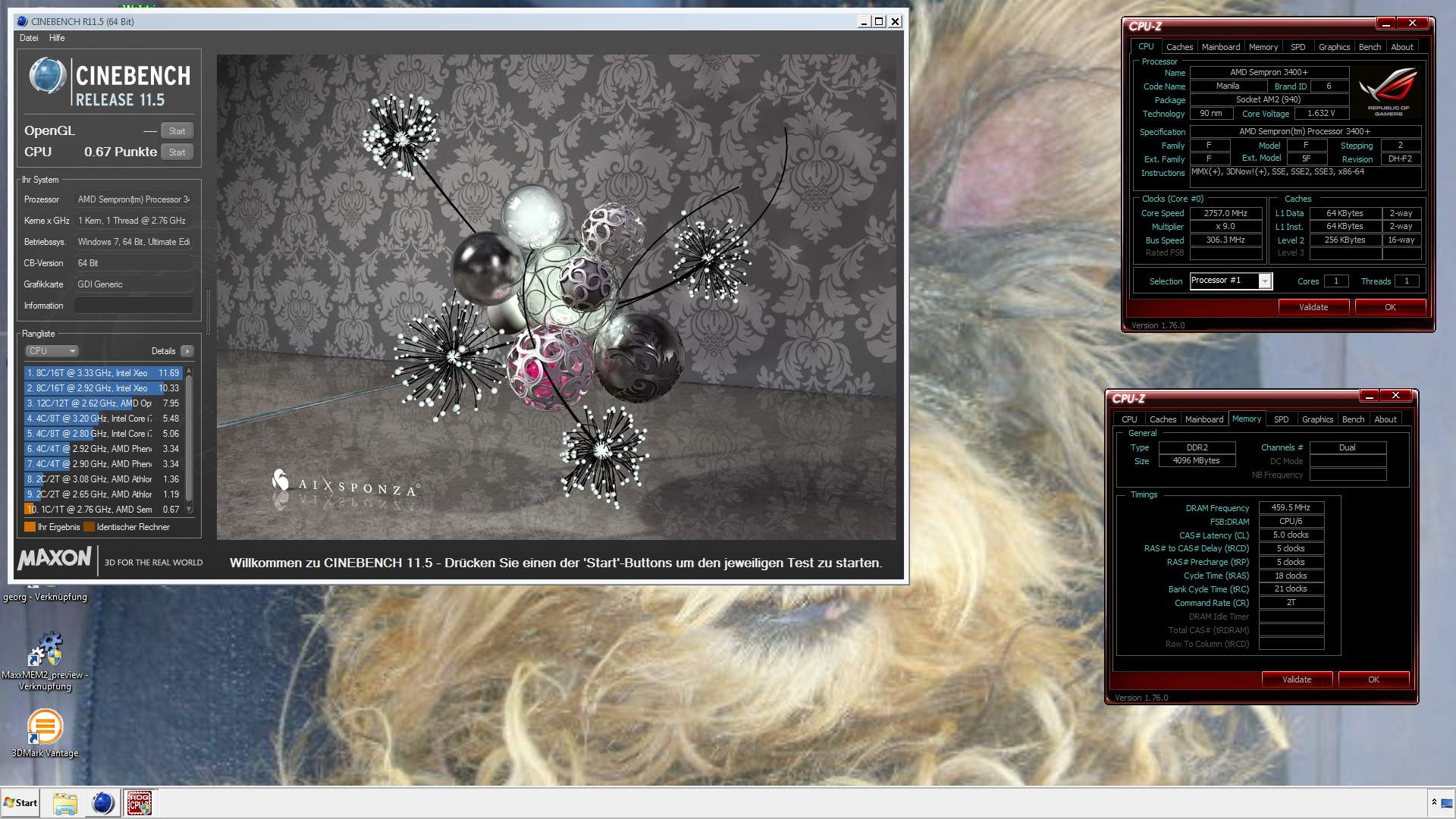Click the ROG logo in CPU-Z
Screen dimensions: 1456x819
[1389, 91]
